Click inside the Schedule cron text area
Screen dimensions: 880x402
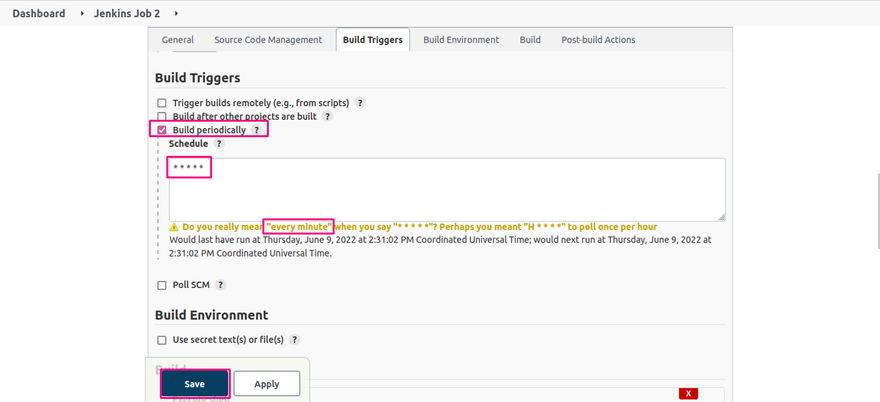[447, 190]
